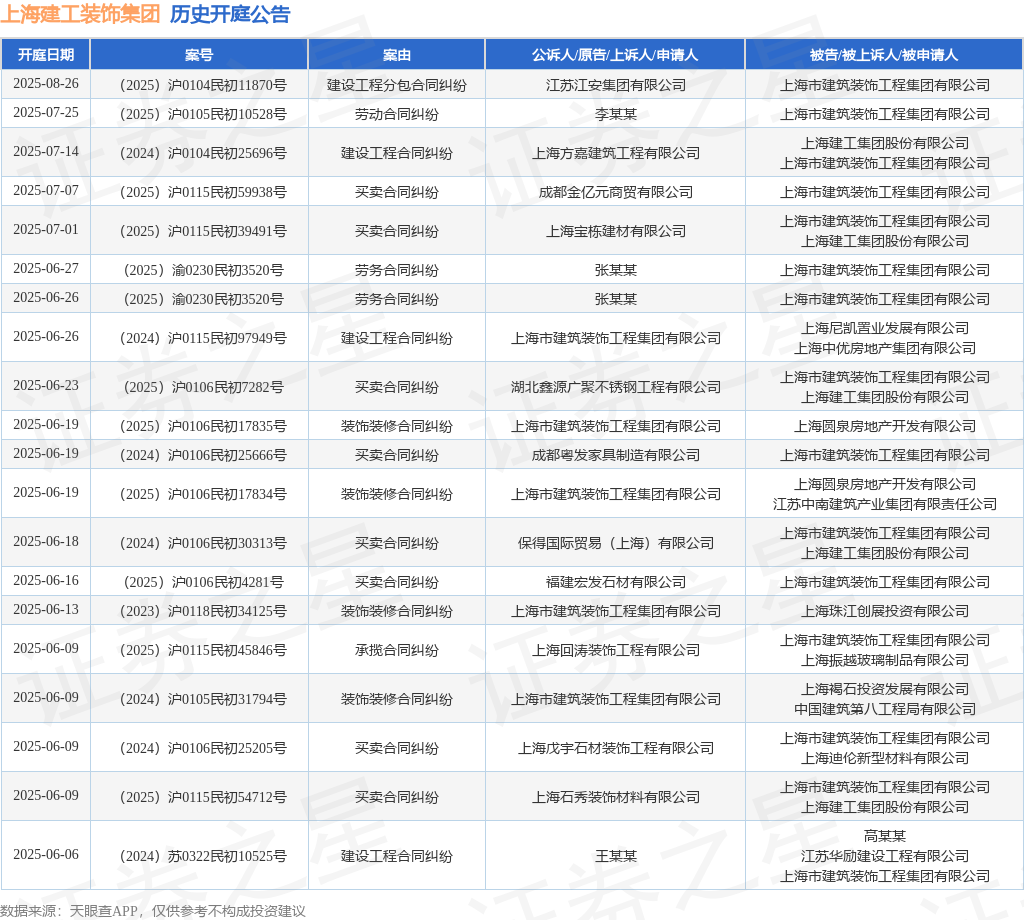
Task: Click date cell 2025-06-23
Action: click(46, 386)
